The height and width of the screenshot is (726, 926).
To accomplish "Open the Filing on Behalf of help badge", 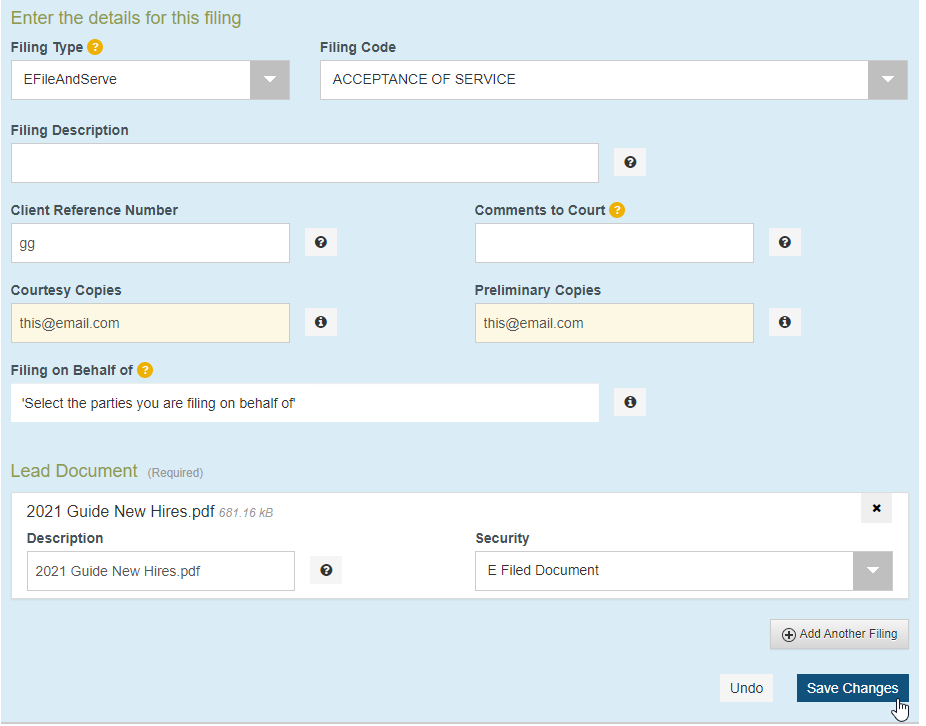I will (145, 370).
